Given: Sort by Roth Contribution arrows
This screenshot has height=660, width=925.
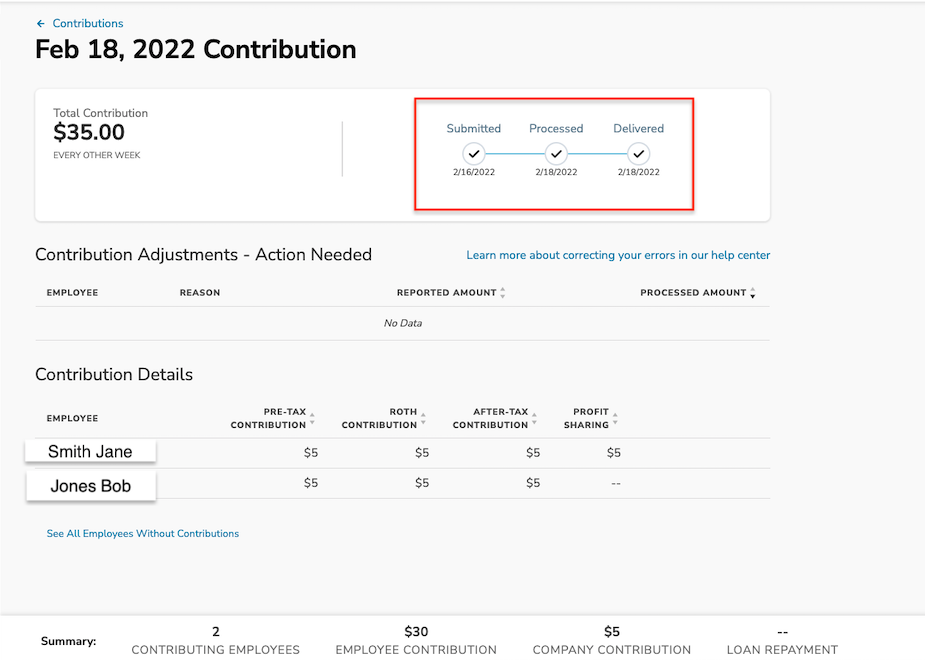Looking at the screenshot, I should (x=423, y=418).
